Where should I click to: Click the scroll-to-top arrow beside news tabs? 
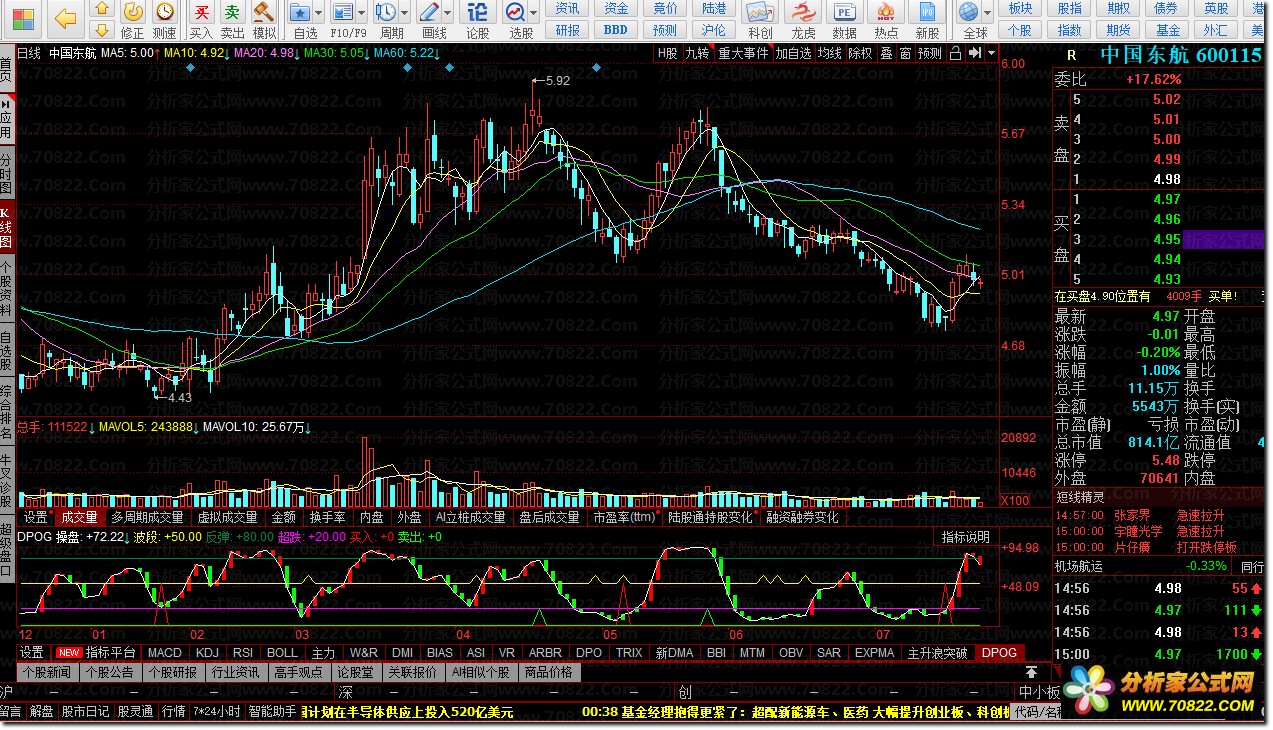pos(1031,672)
